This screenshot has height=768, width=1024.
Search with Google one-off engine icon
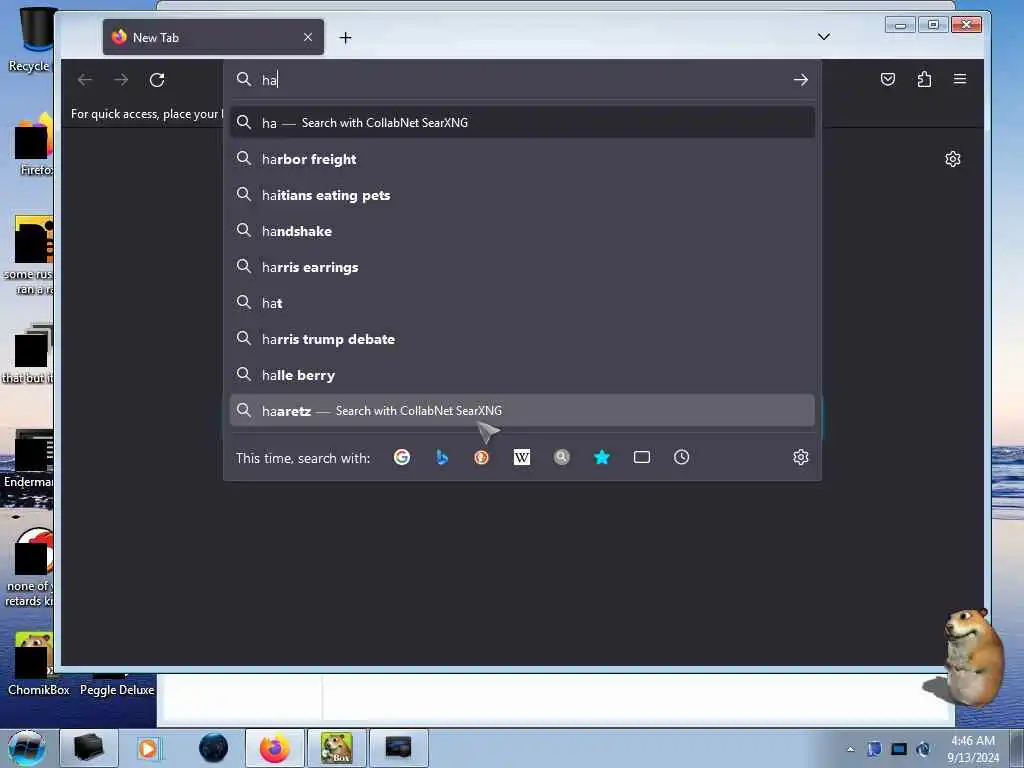coord(402,457)
